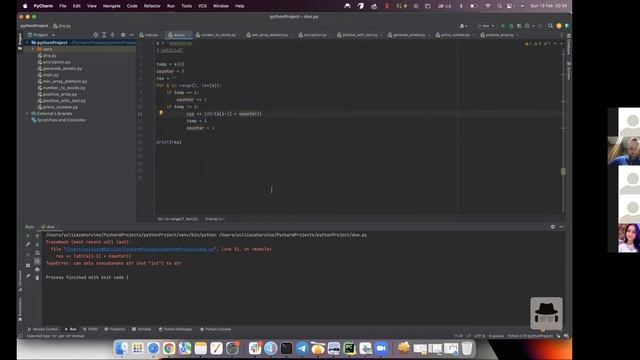Open the VCS menu
This screenshot has height=360, width=640.
coord(202,6)
